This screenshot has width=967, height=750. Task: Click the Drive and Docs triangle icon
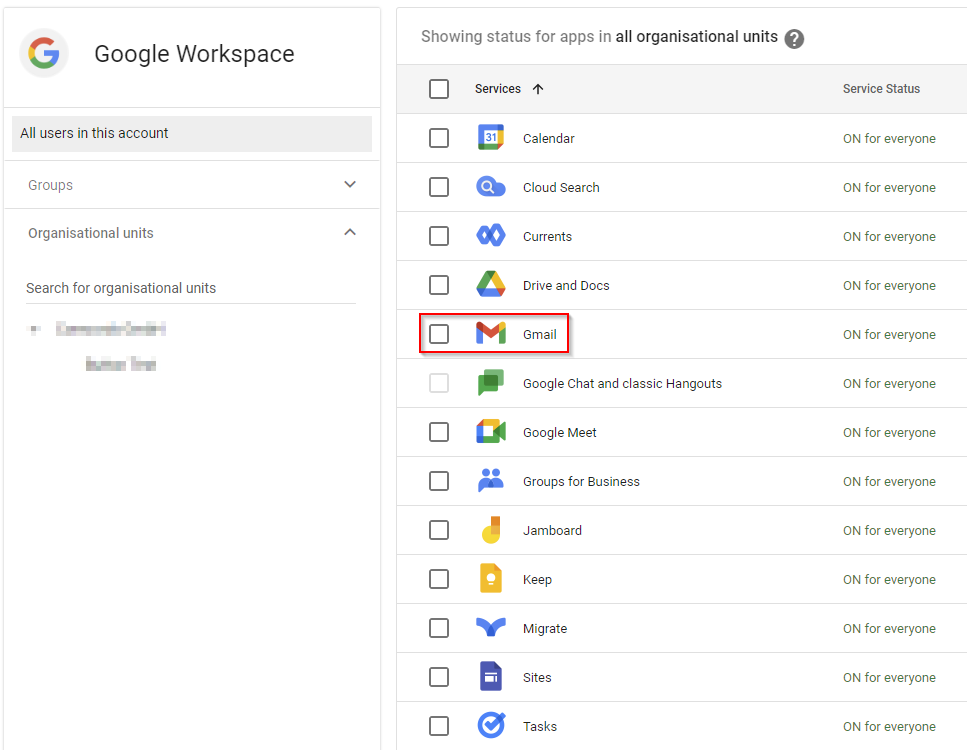click(490, 285)
